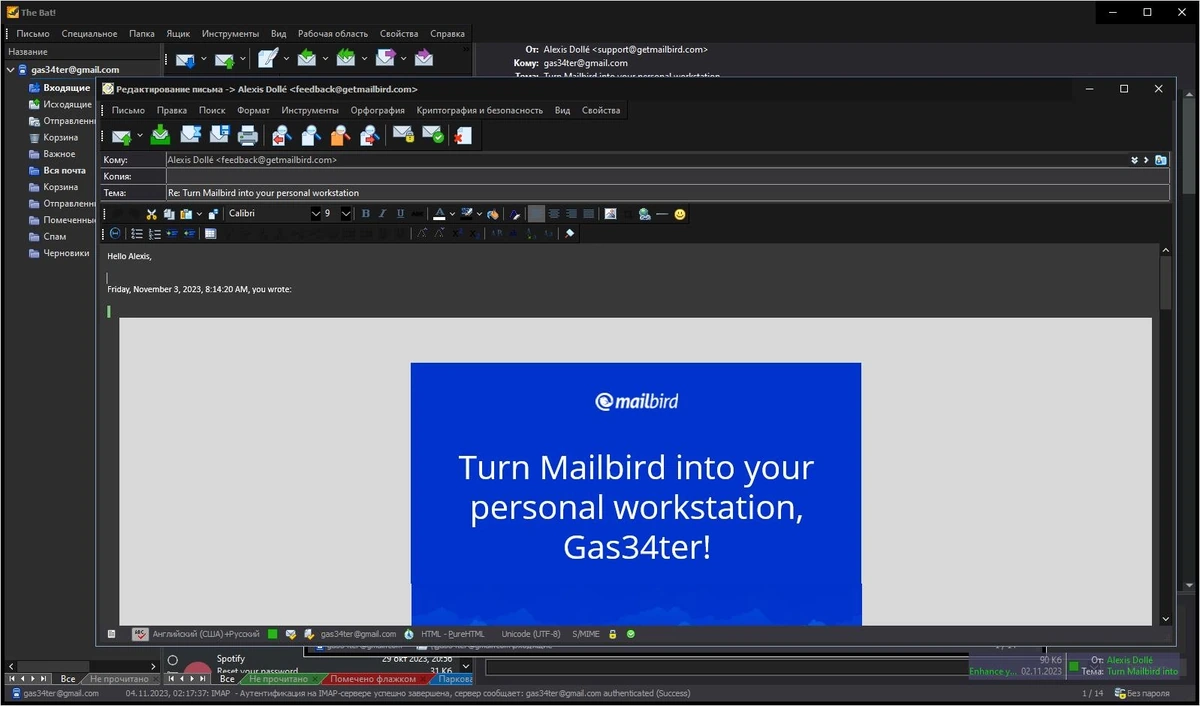Click the sign message lock envelope icon

coord(403,136)
